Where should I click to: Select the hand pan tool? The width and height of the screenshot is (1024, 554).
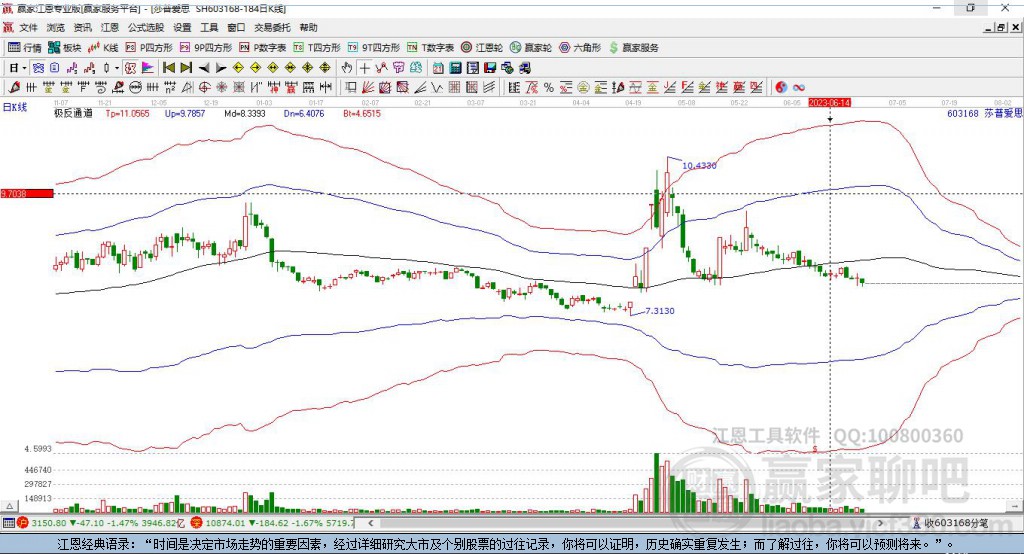347,68
